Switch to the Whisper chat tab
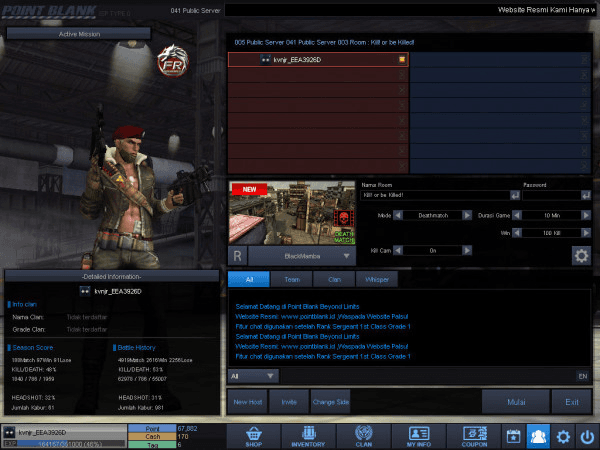The width and height of the screenshot is (600, 450). tap(377, 279)
